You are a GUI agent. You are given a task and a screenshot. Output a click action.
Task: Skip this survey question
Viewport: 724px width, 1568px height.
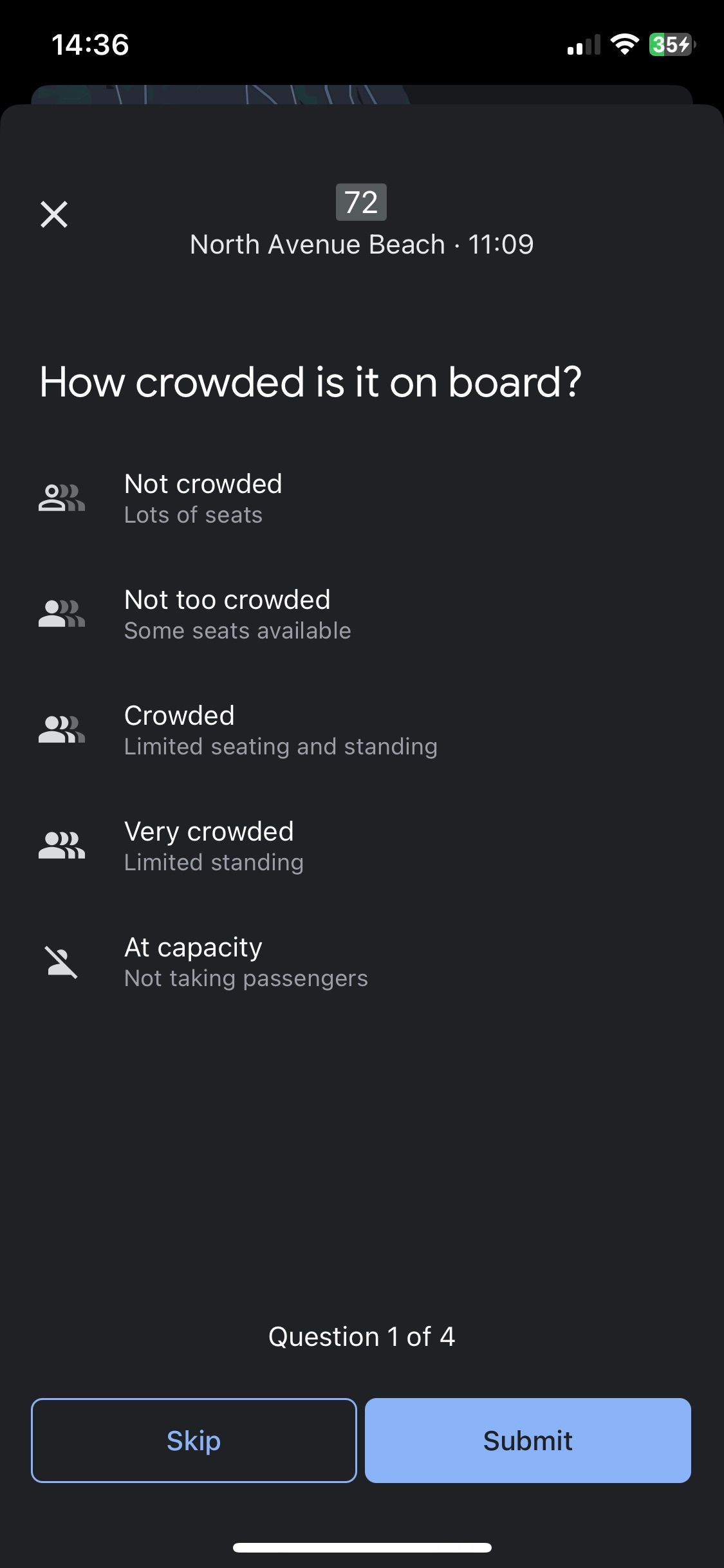(194, 1441)
